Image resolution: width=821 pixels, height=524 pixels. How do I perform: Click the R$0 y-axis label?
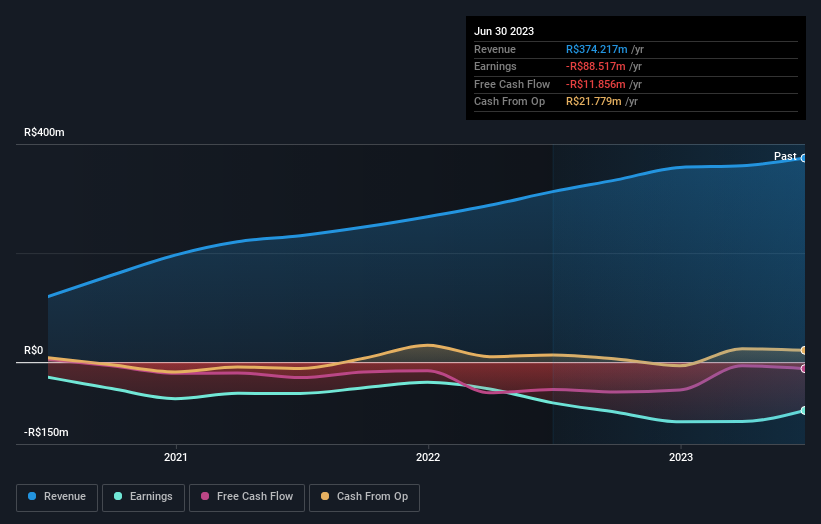click(34, 350)
